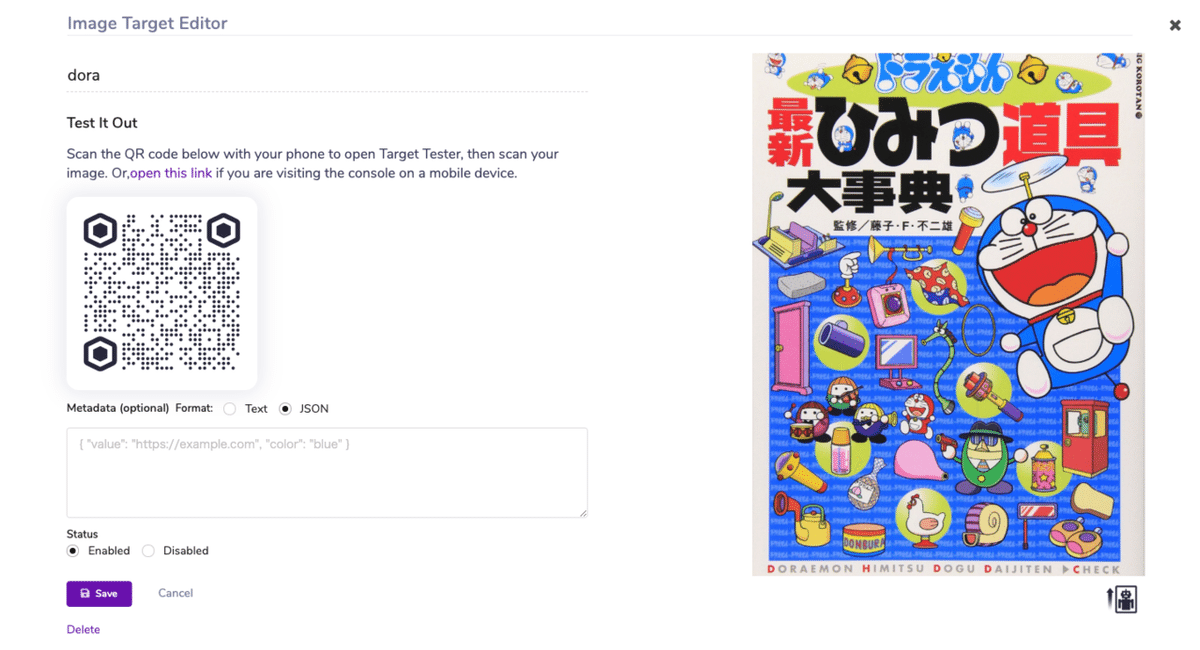Select the Text metadata format

coord(230,409)
